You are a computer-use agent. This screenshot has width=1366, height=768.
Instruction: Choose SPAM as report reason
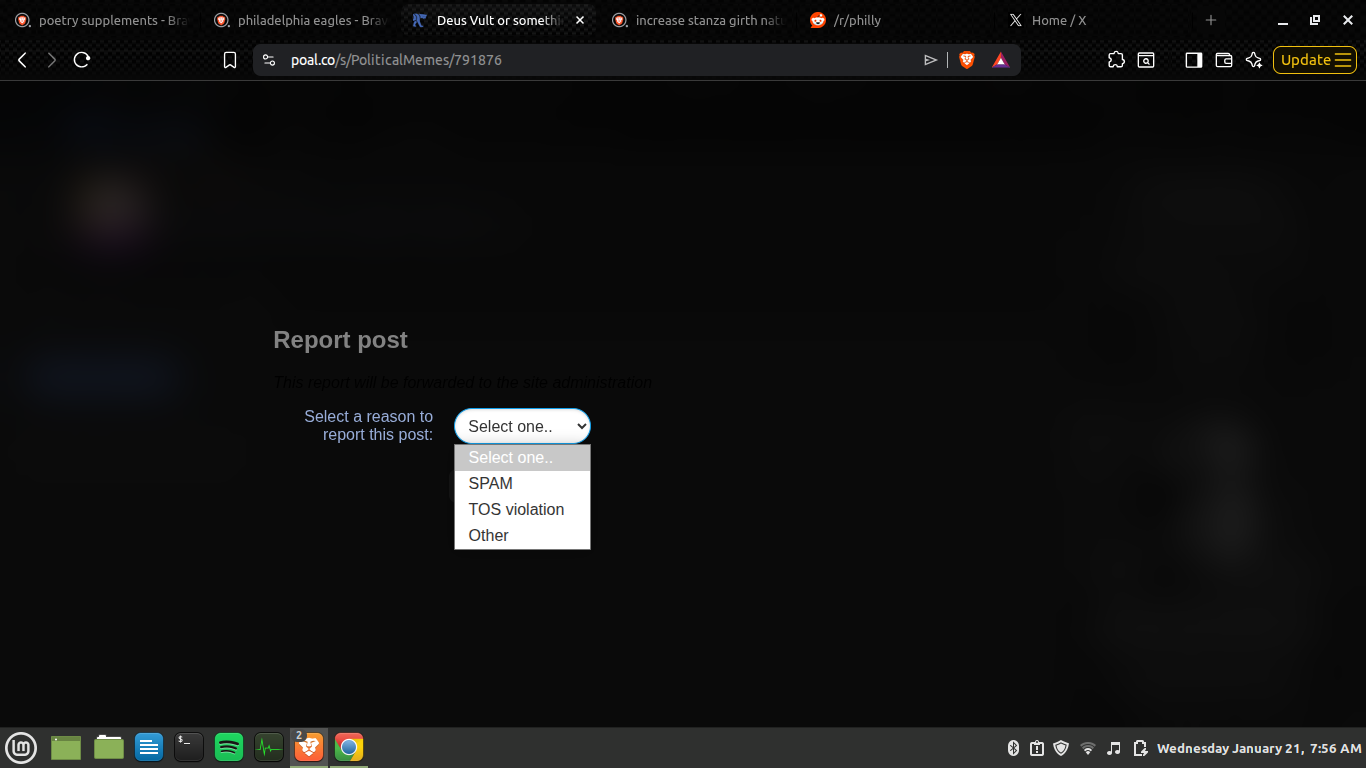point(491,483)
